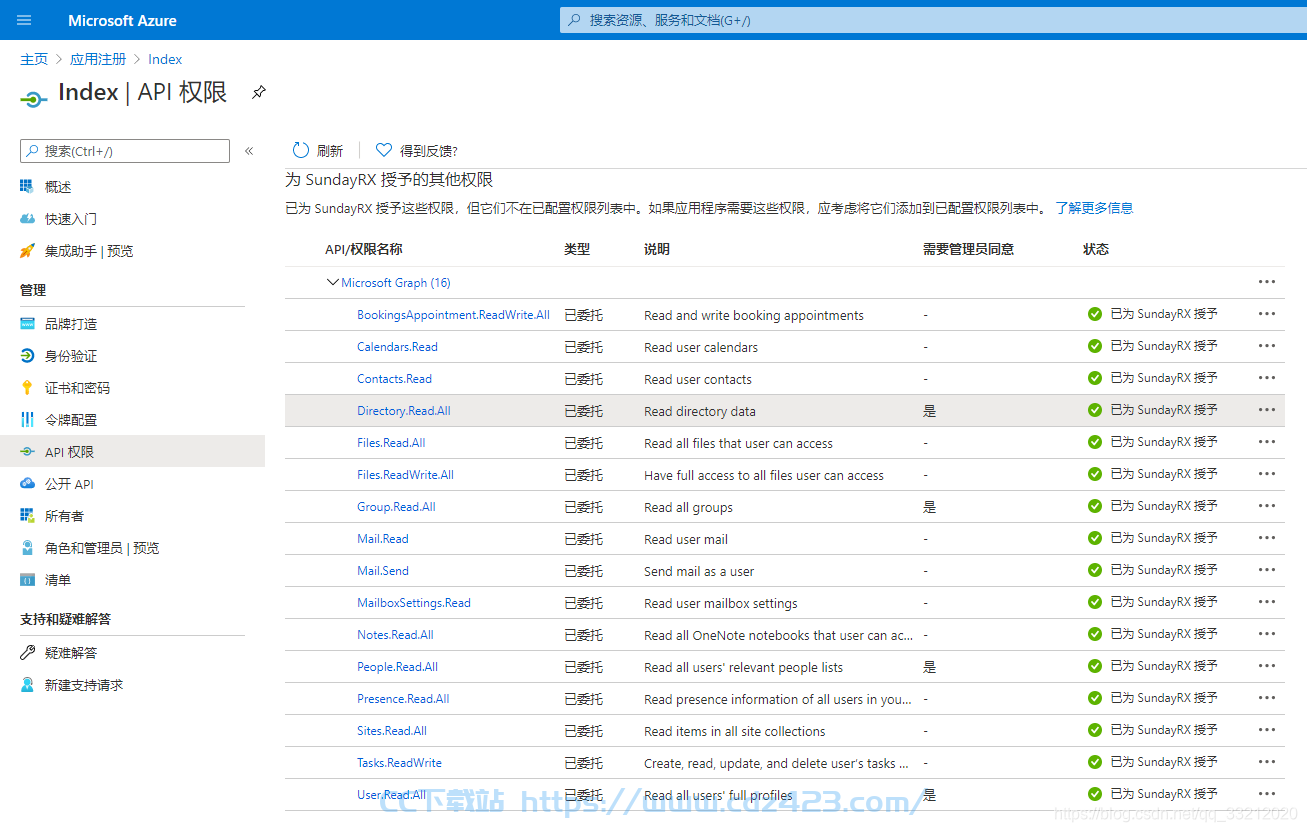
Task: Open 清单 in the sidebar
Action: click(x=58, y=580)
